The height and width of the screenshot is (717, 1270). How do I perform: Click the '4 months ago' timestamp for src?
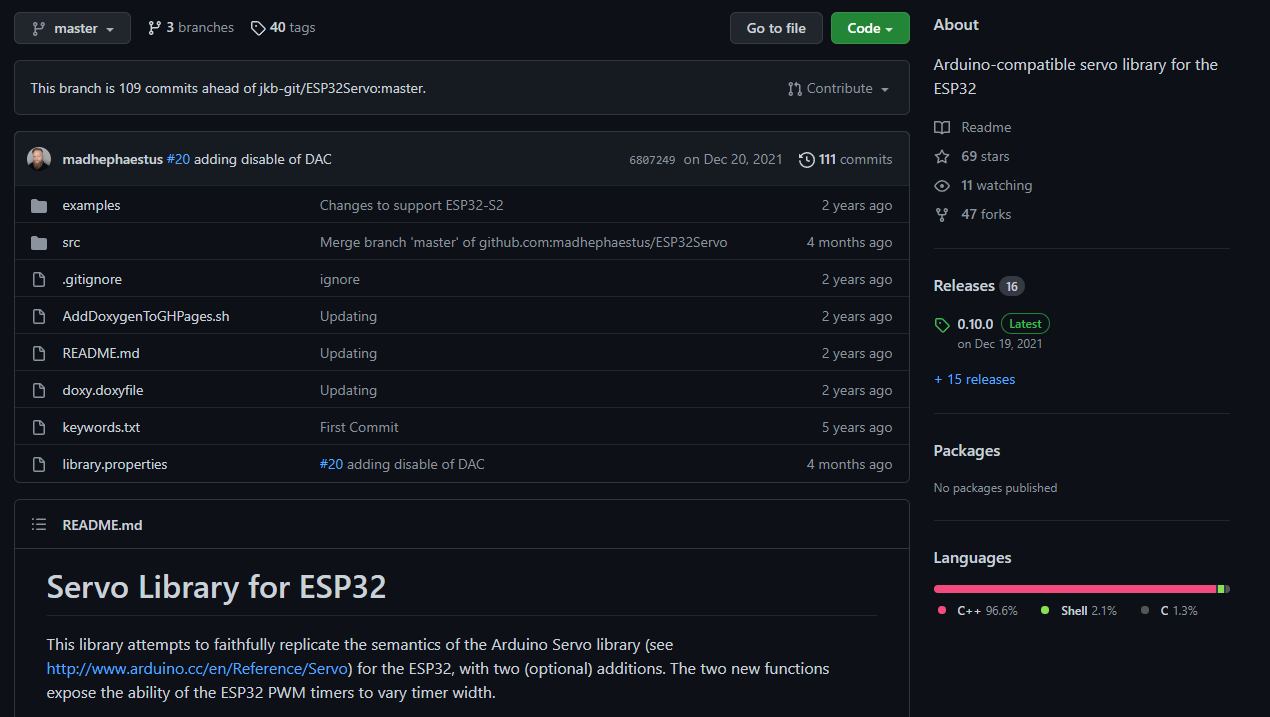tap(850, 243)
